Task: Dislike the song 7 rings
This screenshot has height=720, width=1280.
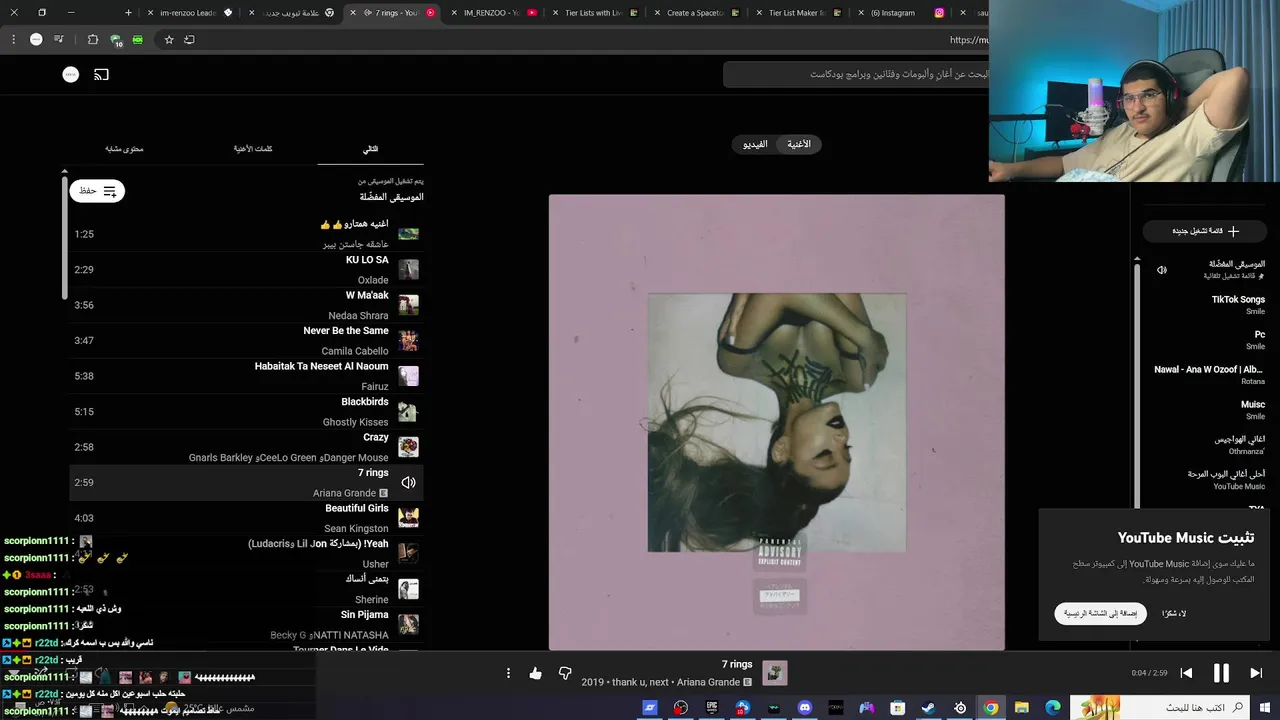Action: tap(565, 673)
